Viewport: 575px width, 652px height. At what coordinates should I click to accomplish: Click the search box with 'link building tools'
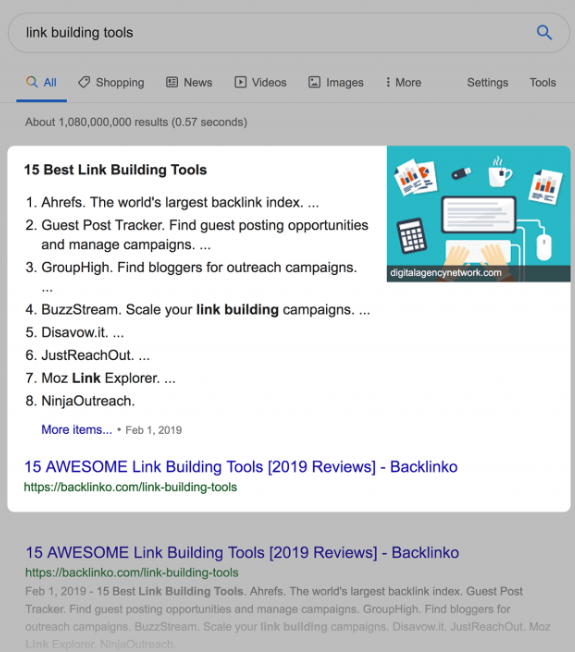click(289, 32)
